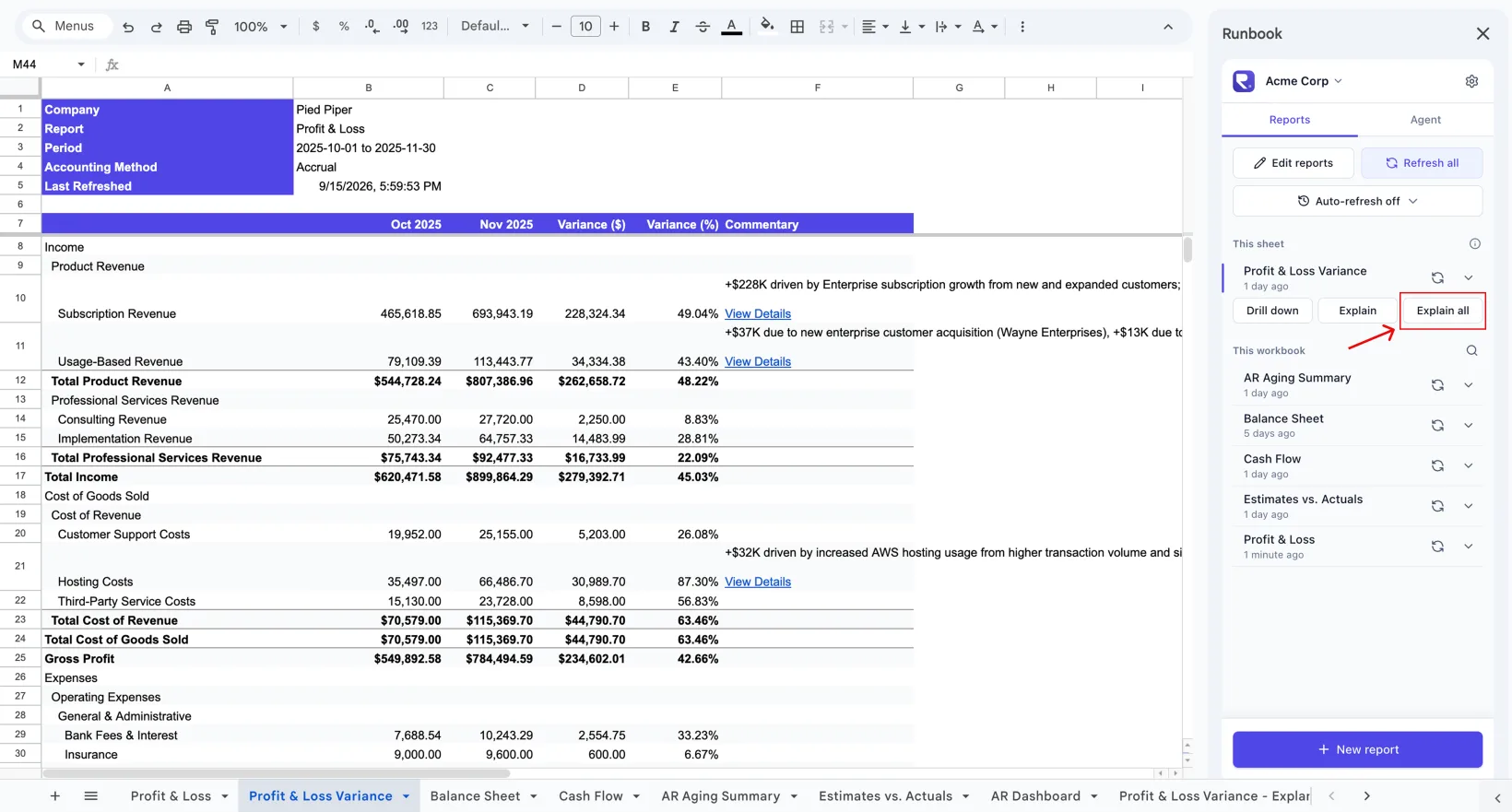Open more toolbar options menu
1512x812 pixels.
coord(1022,27)
